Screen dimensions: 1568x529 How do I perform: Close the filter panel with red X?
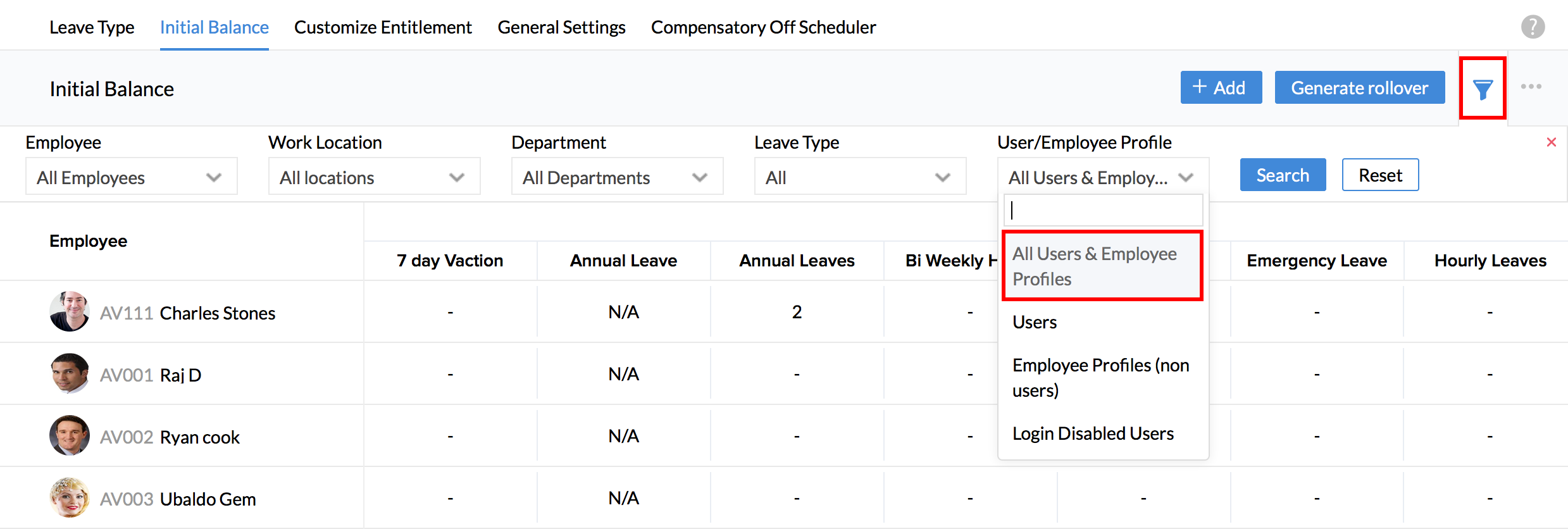click(x=1551, y=142)
